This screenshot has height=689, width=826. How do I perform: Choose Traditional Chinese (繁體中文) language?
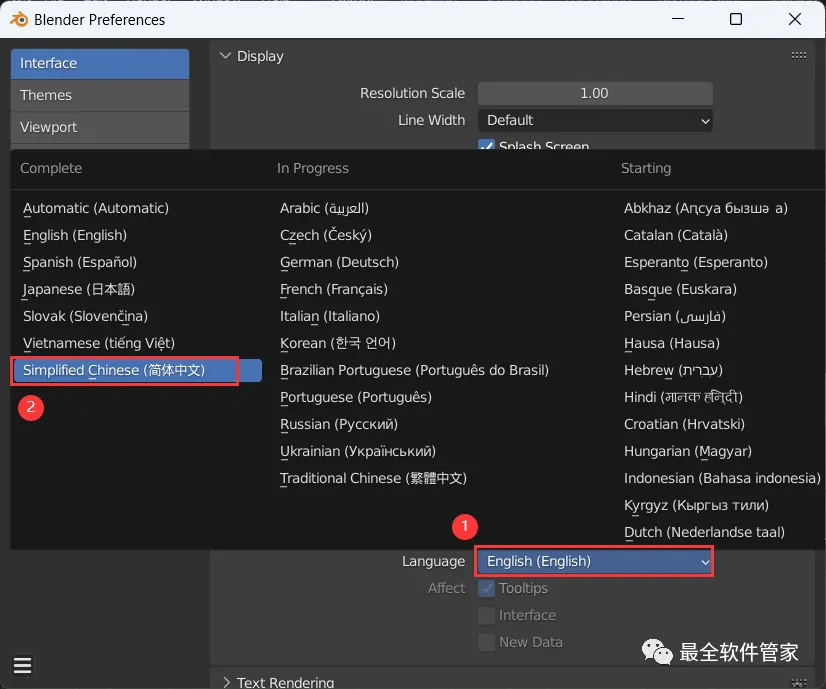pyautogui.click(x=373, y=478)
